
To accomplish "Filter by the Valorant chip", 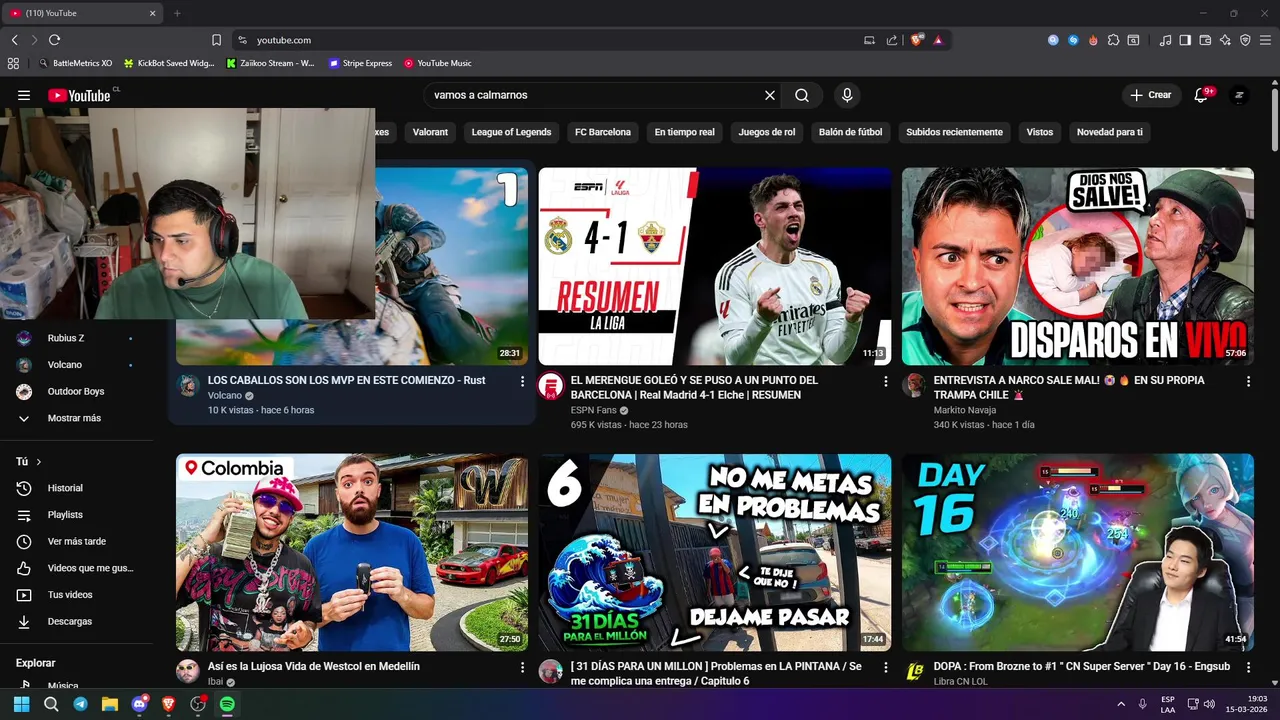I will (x=430, y=132).
